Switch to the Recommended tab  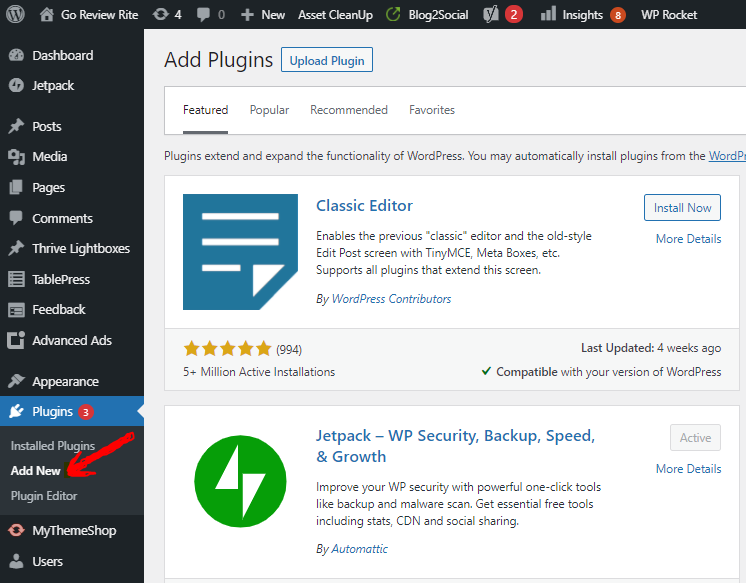tap(349, 110)
